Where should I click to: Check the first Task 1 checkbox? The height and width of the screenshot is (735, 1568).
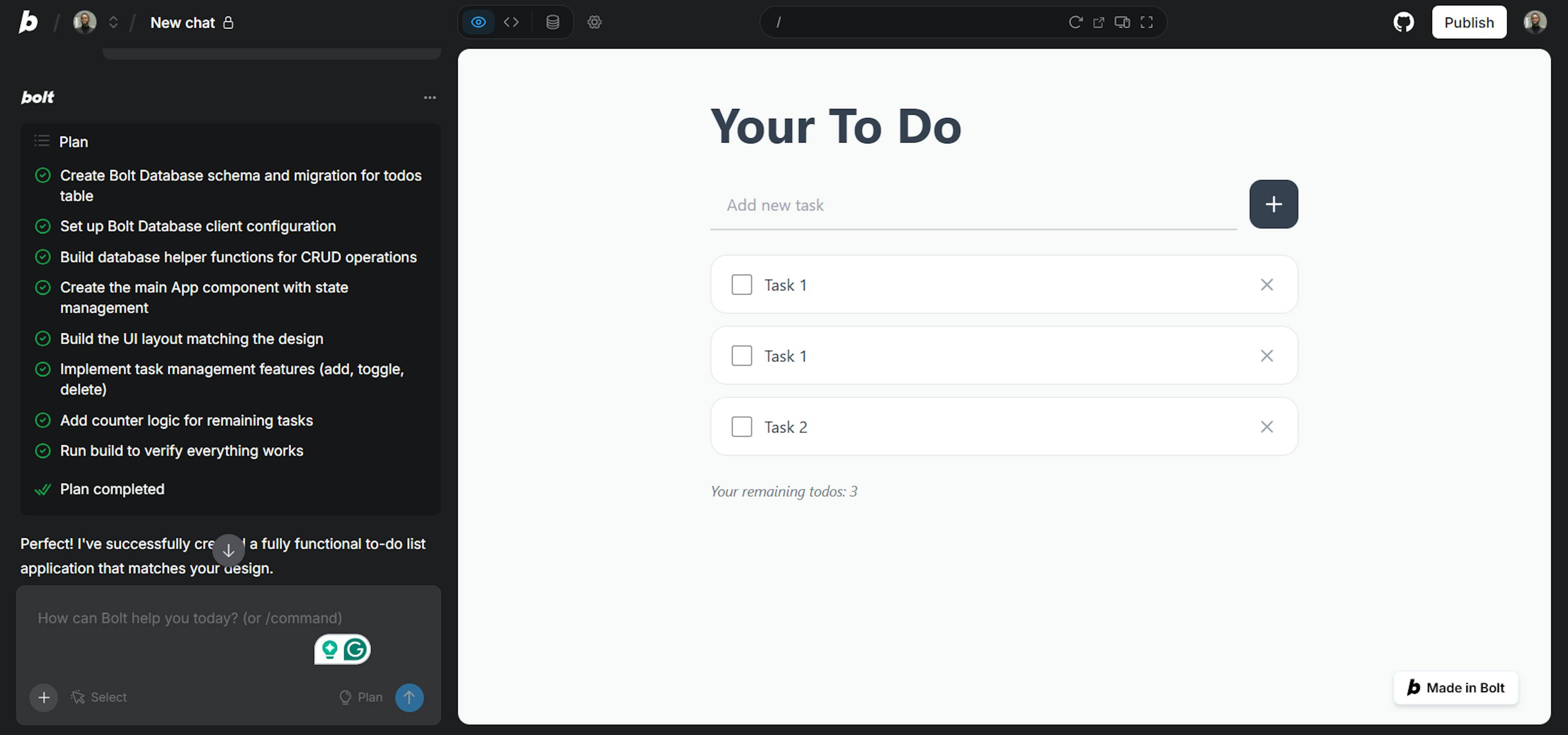(742, 285)
